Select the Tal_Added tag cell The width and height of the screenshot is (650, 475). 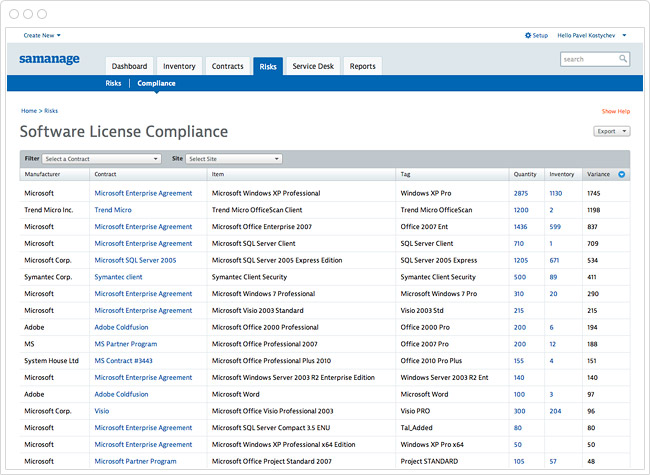[416, 428]
